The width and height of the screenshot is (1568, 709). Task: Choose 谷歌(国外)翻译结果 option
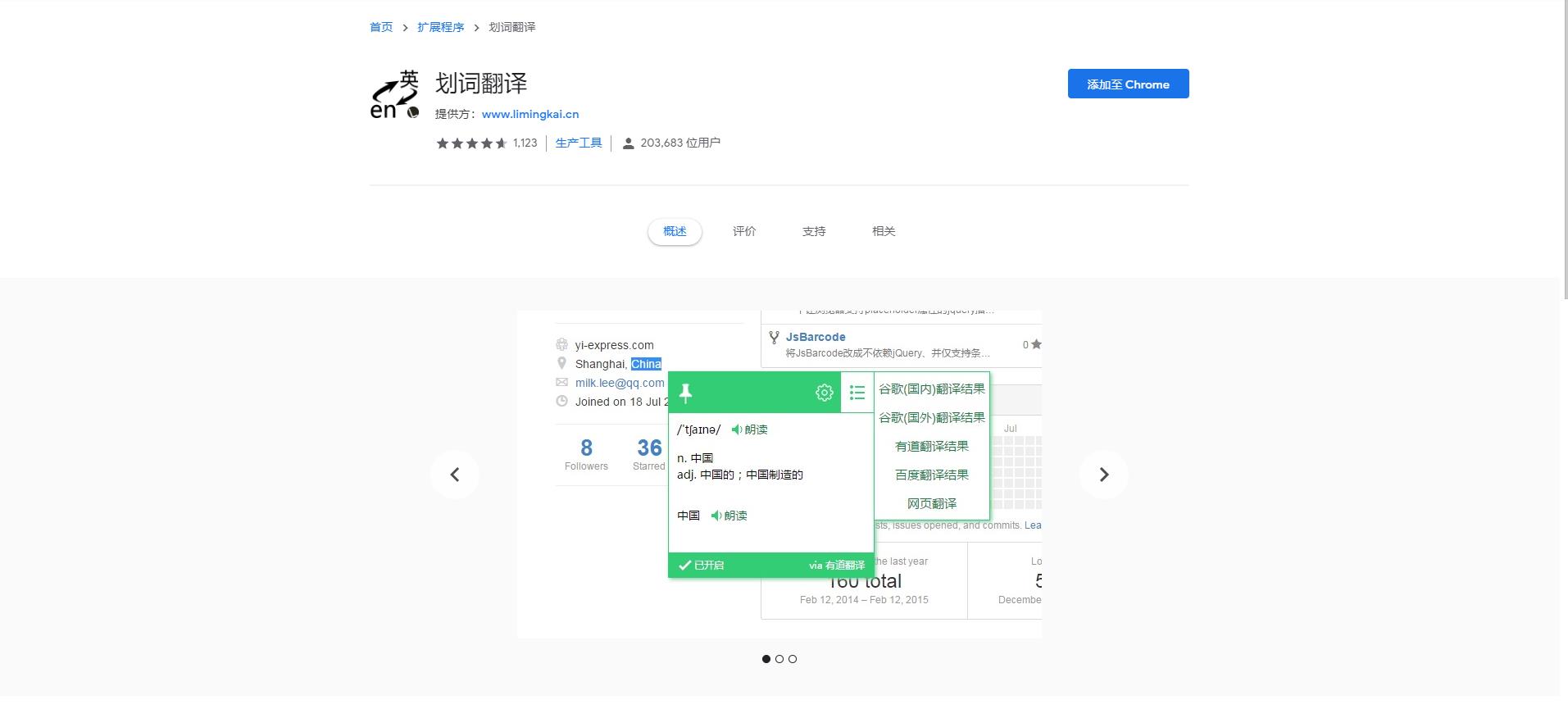pos(932,417)
